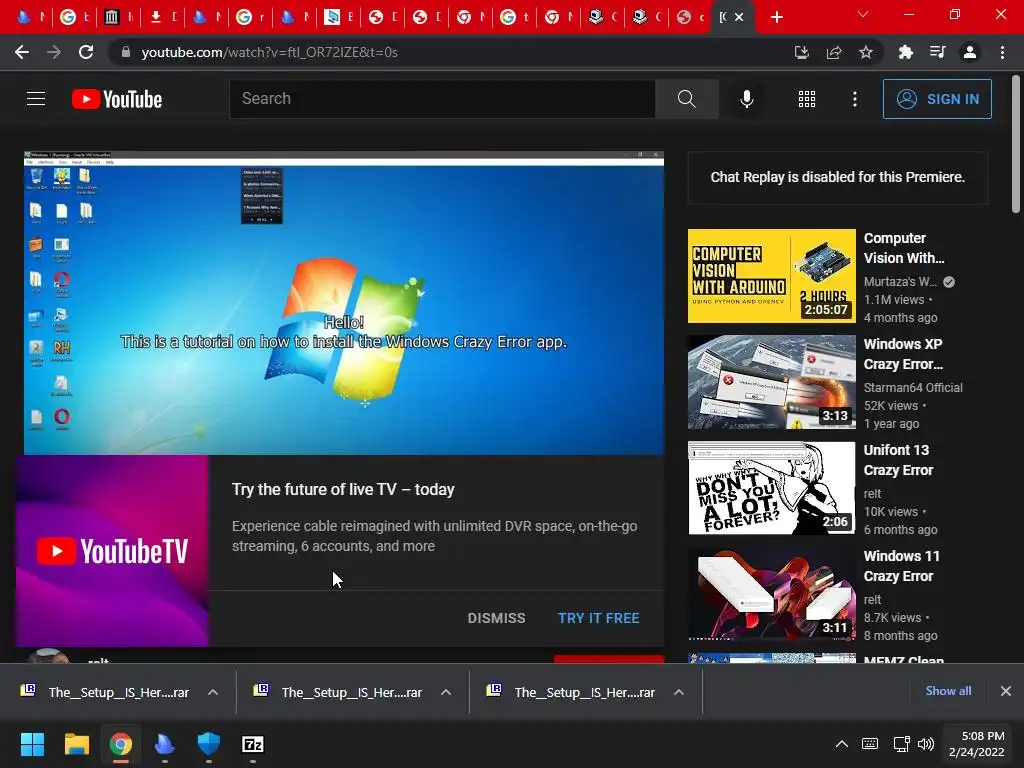Open the Computer Vision With Arduino thumbnail
The image size is (1024, 768).
click(771, 276)
